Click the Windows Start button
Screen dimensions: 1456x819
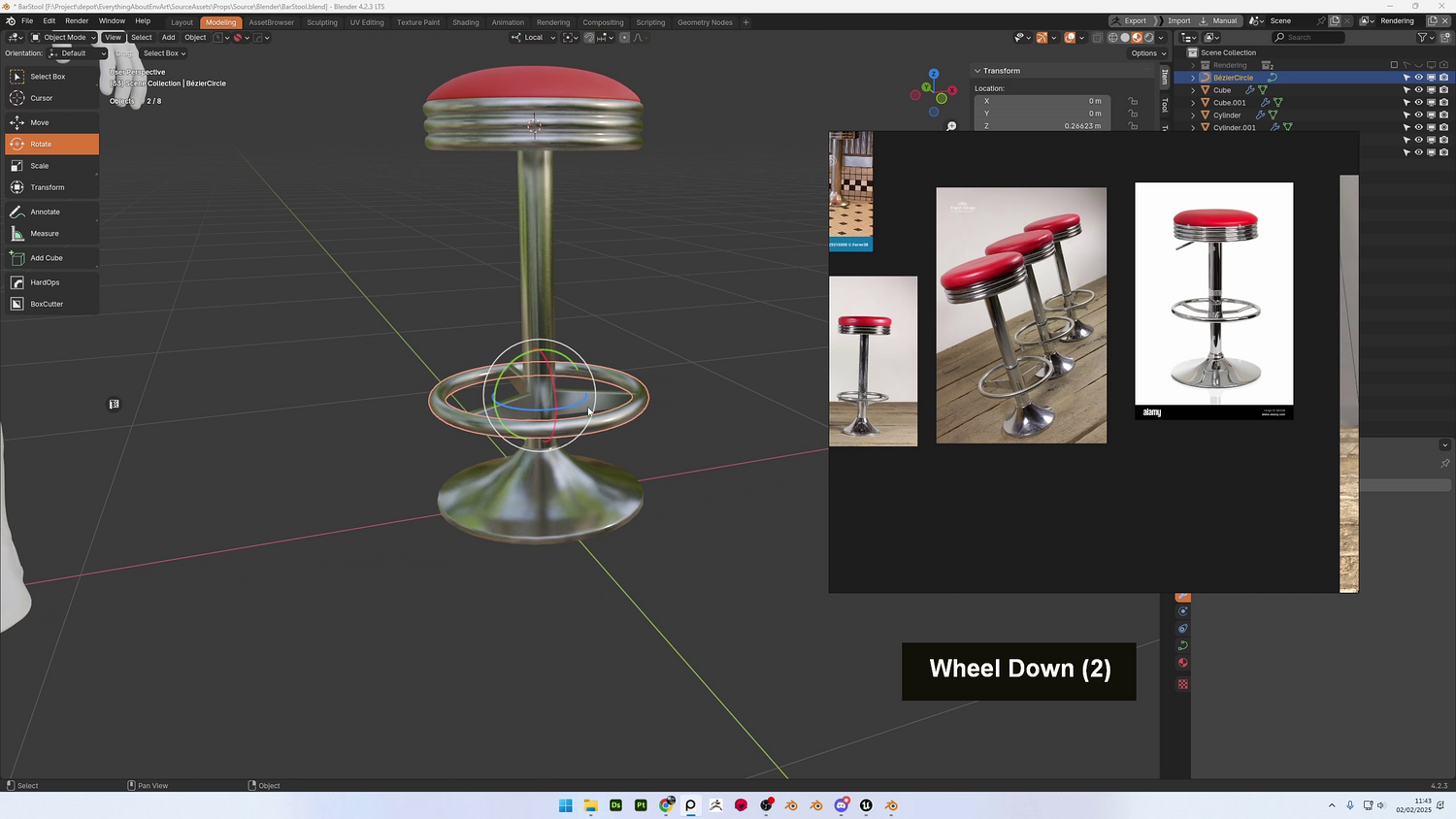566,805
